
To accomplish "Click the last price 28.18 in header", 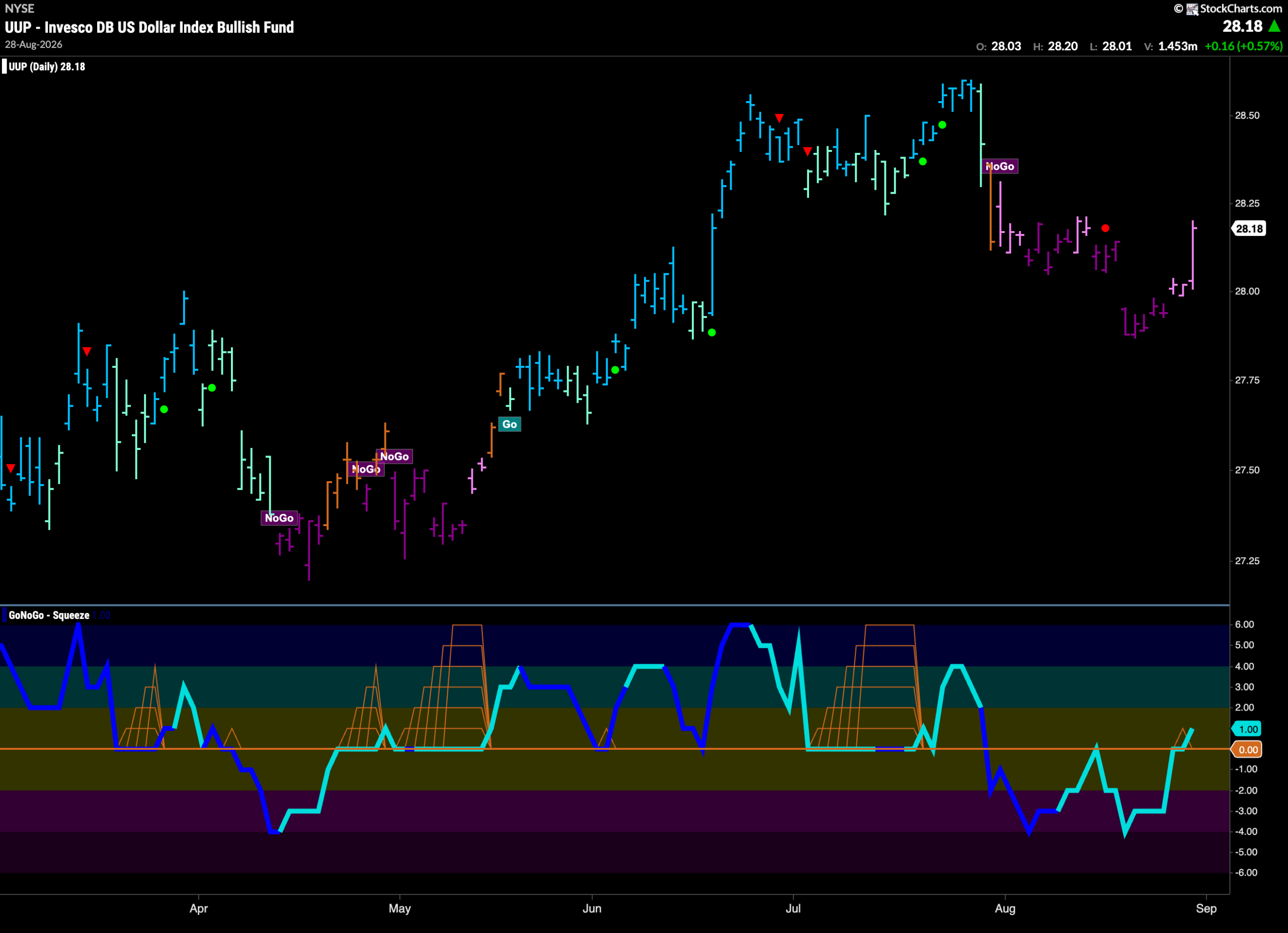I will tap(1242, 26).
